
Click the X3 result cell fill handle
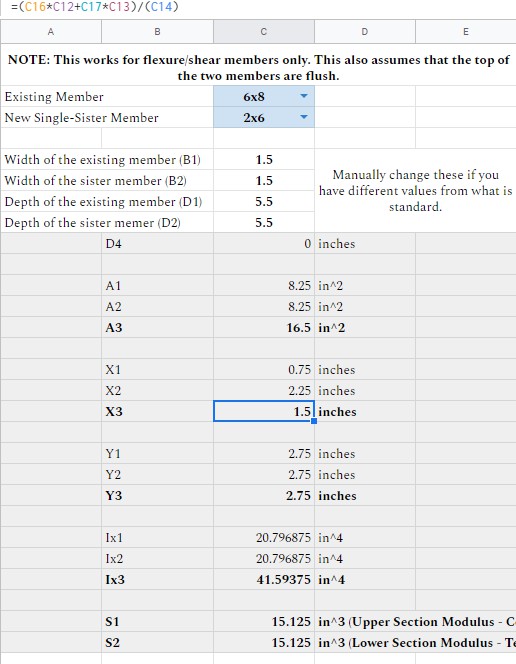[x=314, y=421]
